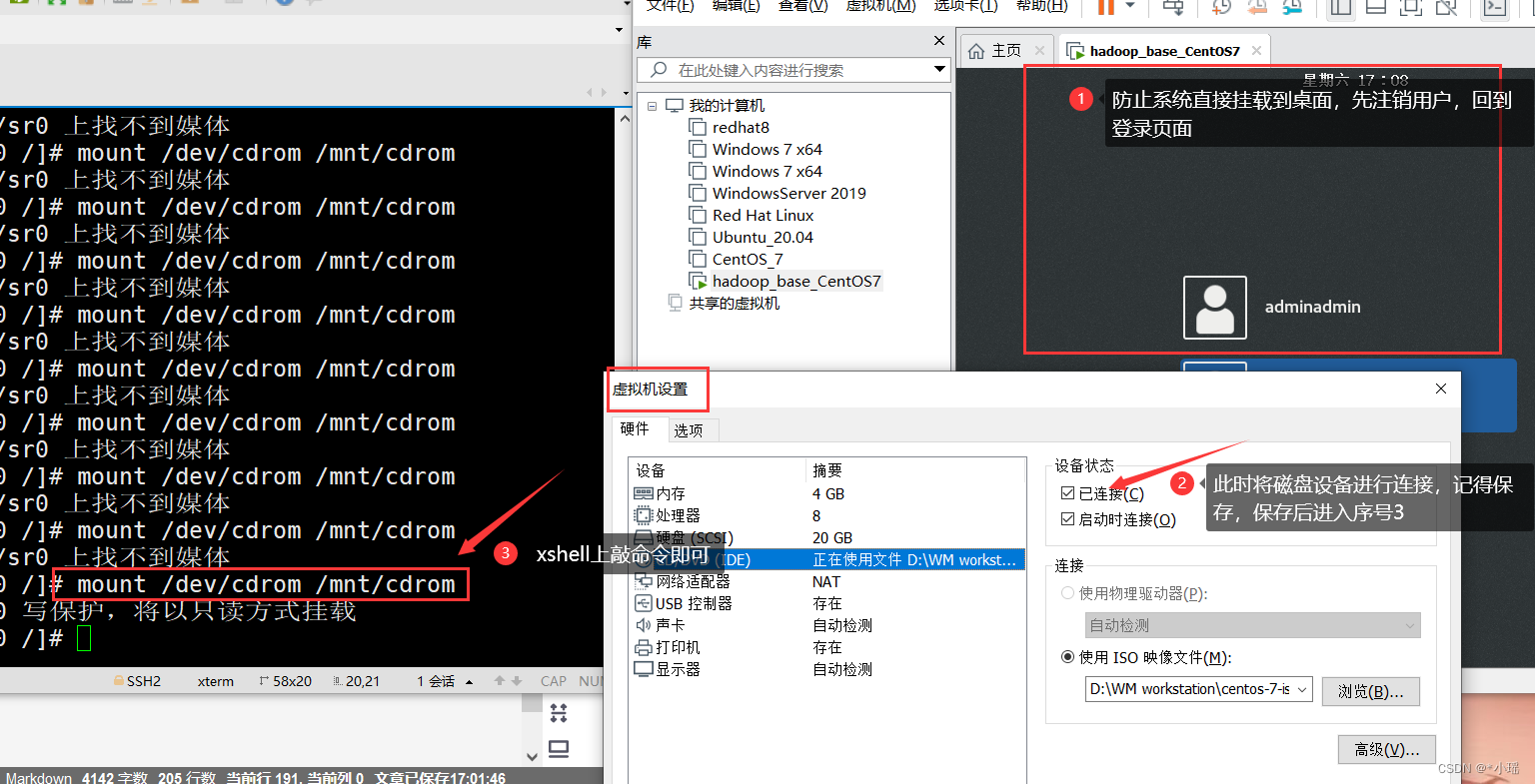Select CentOS_7 in the library tree

coord(748,259)
